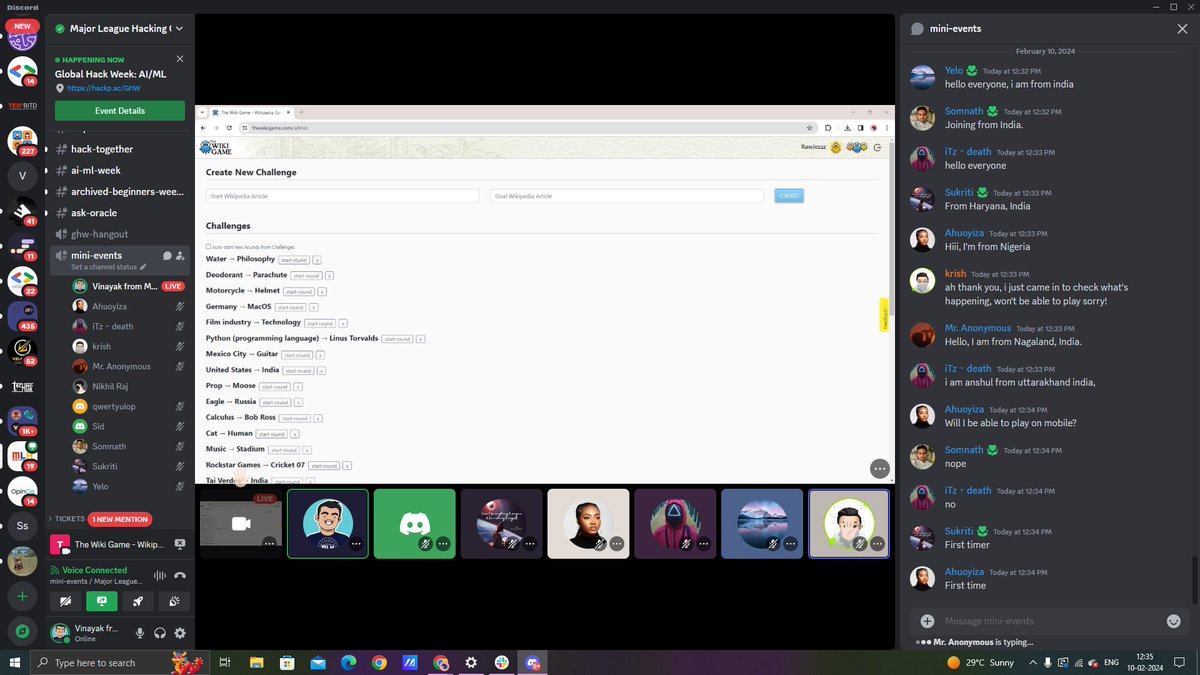Stop streaming The Wiki Game screen
The height and width of the screenshot is (675, 1200).
point(180,544)
